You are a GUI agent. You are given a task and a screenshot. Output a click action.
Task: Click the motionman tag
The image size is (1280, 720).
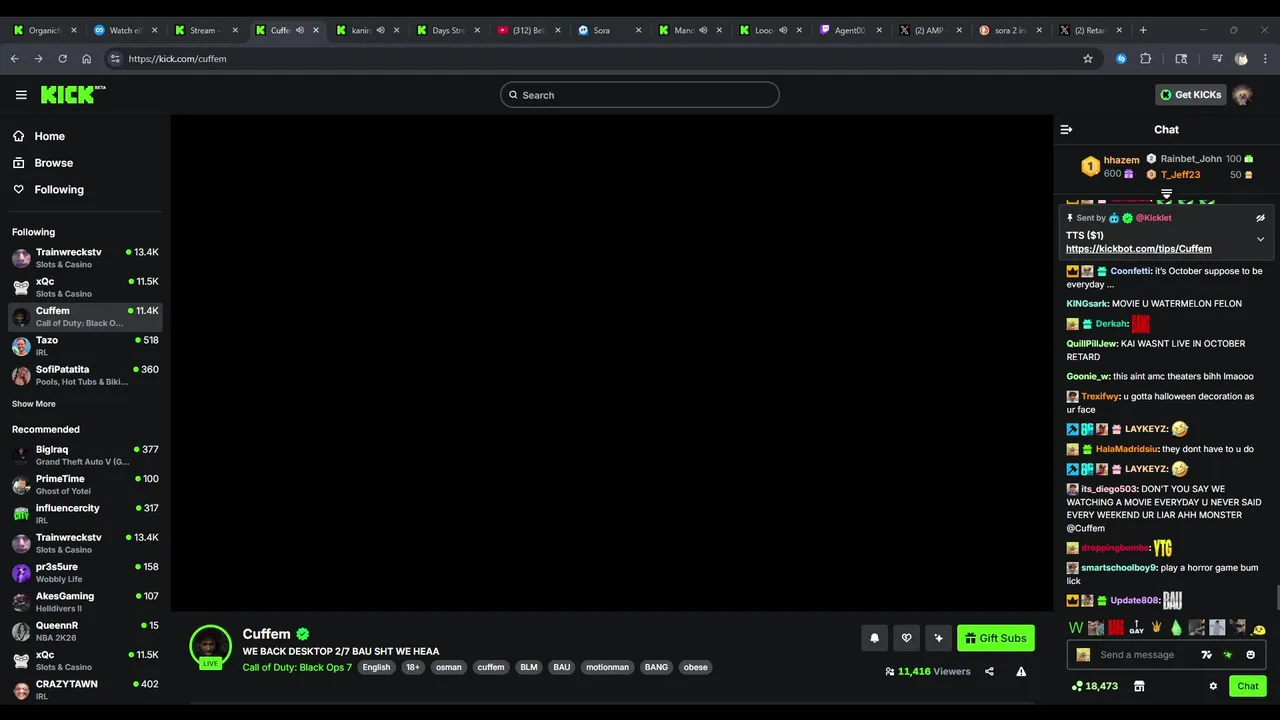[608, 667]
